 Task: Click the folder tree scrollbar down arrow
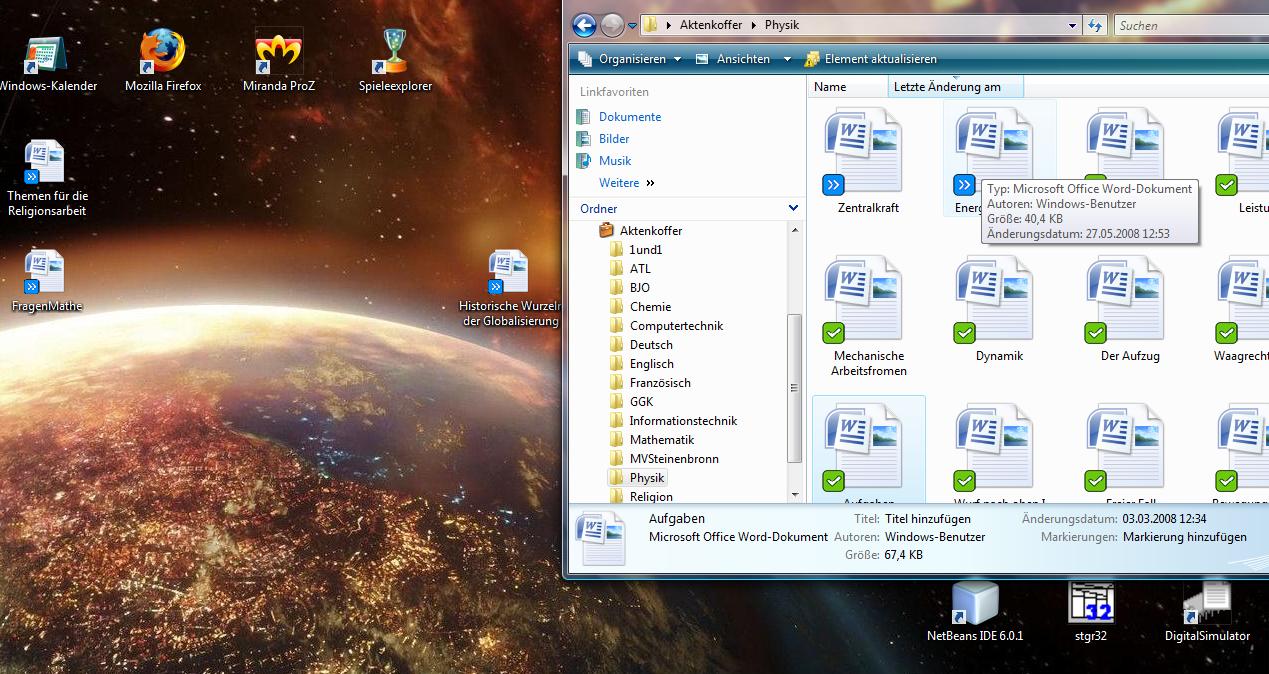pos(795,494)
